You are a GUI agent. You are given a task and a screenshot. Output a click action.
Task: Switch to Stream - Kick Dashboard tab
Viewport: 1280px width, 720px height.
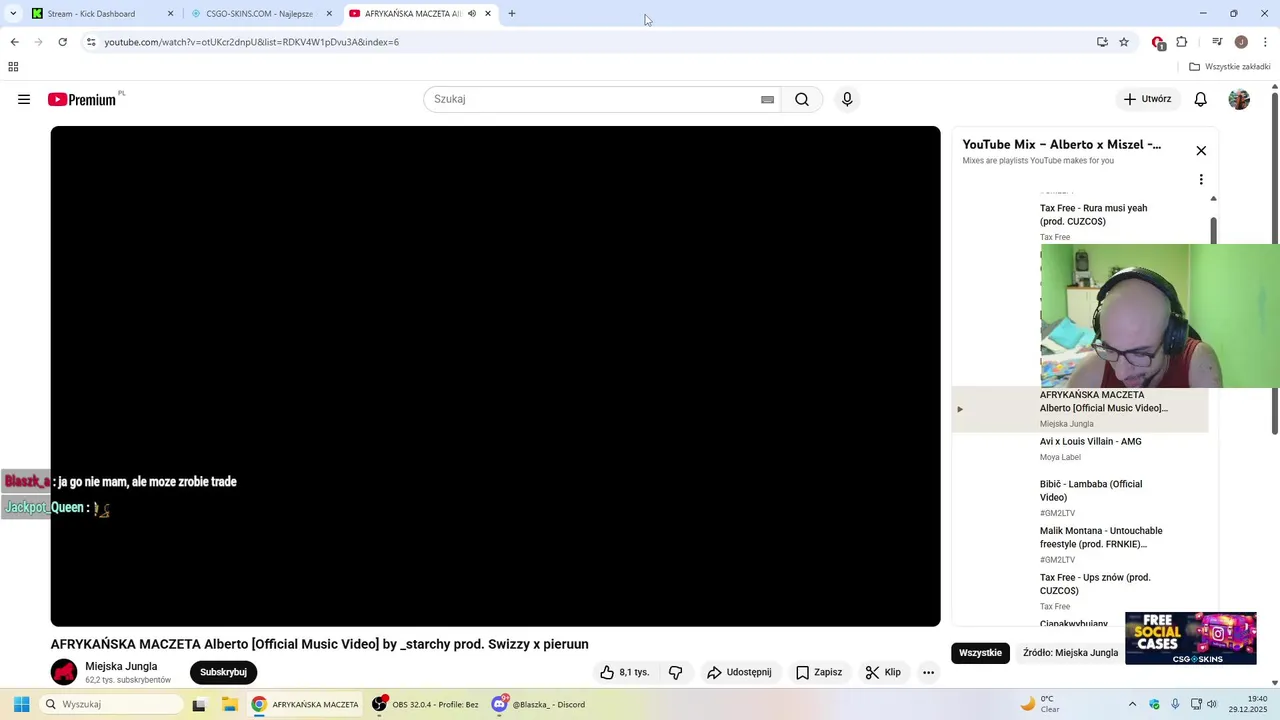tap(100, 14)
